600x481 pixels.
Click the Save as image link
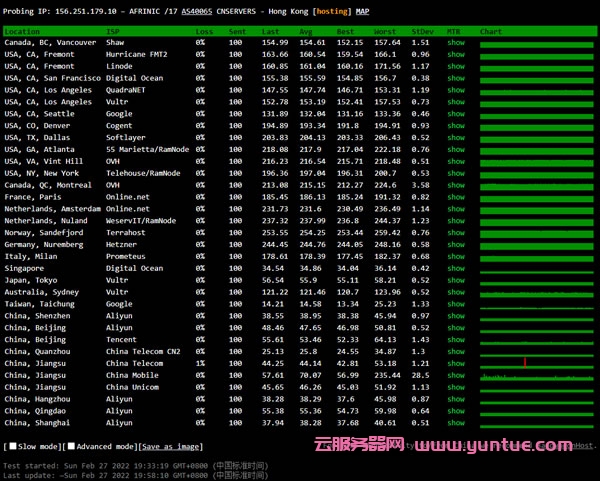[x=170, y=447]
